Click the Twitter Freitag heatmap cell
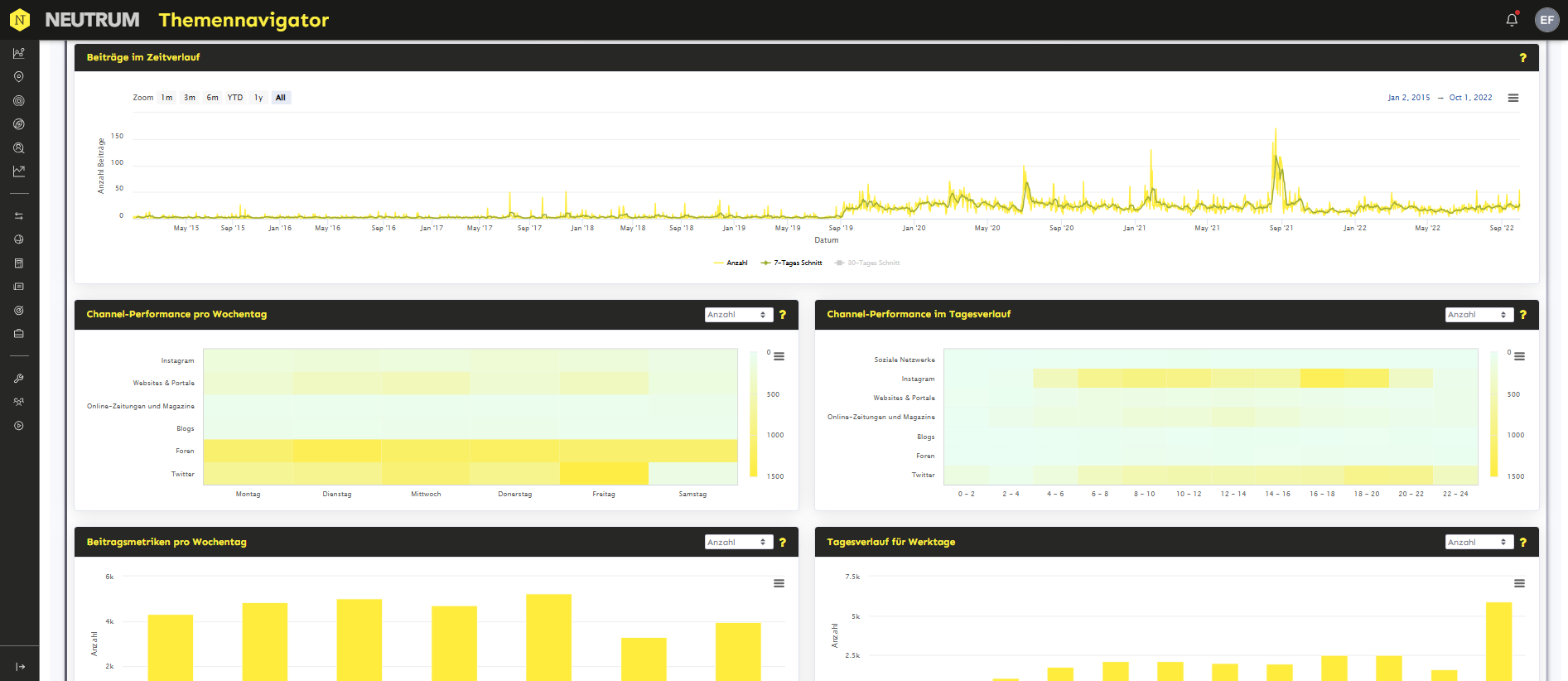The image size is (1568, 681). pos(604,474)
